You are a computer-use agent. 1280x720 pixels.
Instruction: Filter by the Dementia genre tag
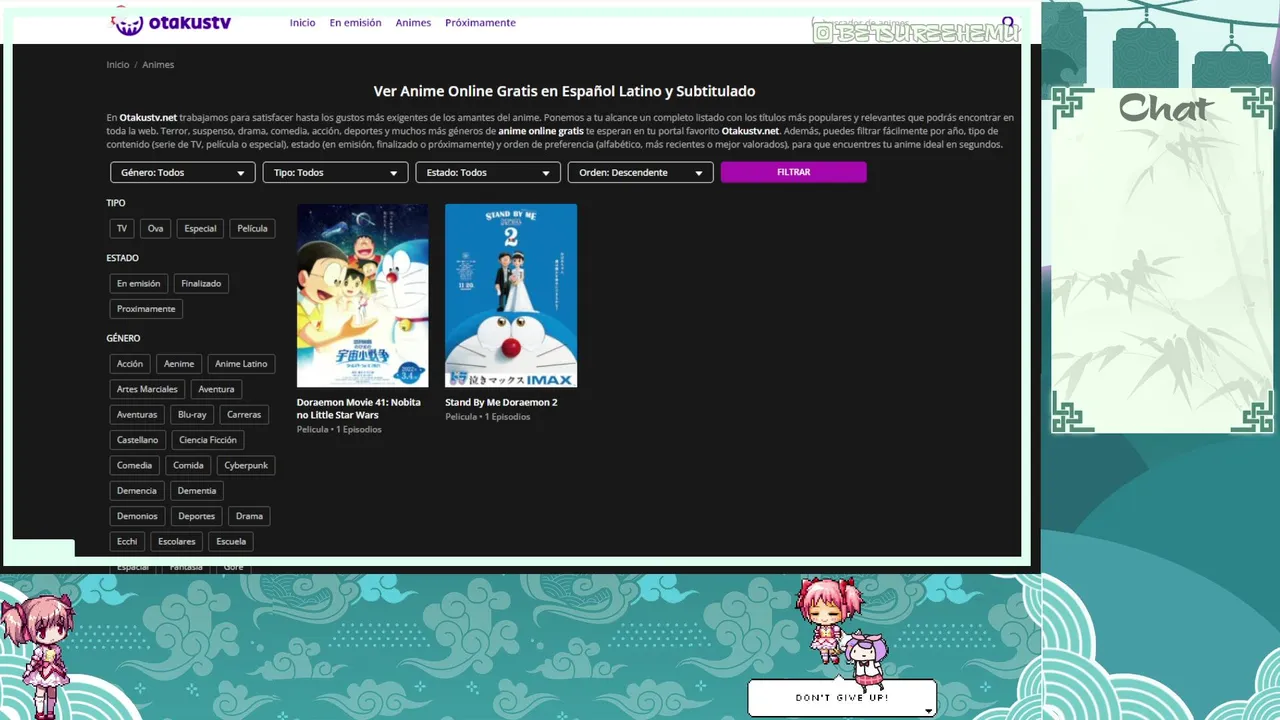197,491
